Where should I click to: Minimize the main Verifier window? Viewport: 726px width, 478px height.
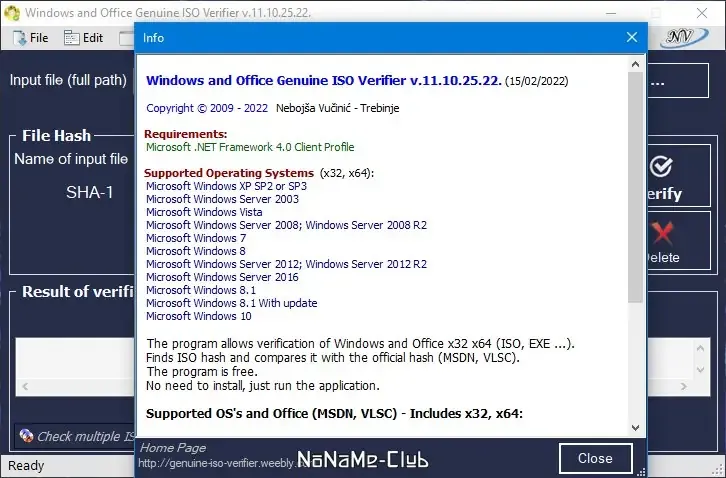point(611,13)
